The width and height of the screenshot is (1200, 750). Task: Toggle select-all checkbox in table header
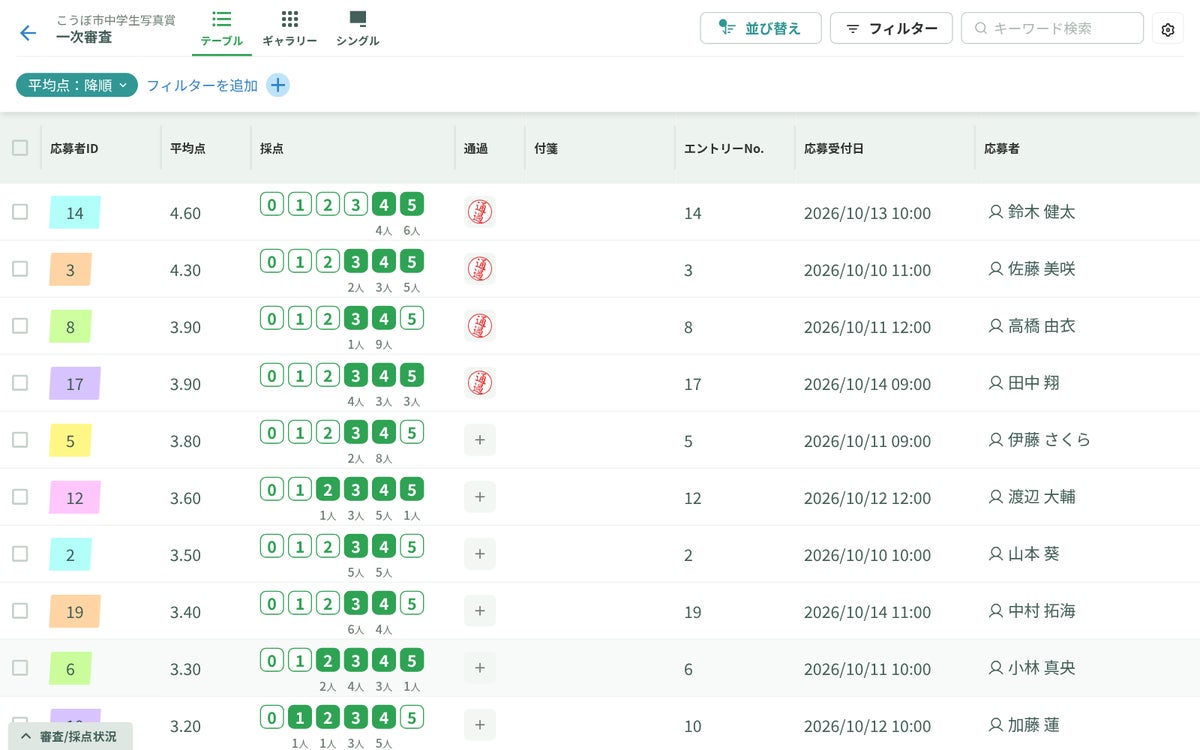tap(20, 148)
